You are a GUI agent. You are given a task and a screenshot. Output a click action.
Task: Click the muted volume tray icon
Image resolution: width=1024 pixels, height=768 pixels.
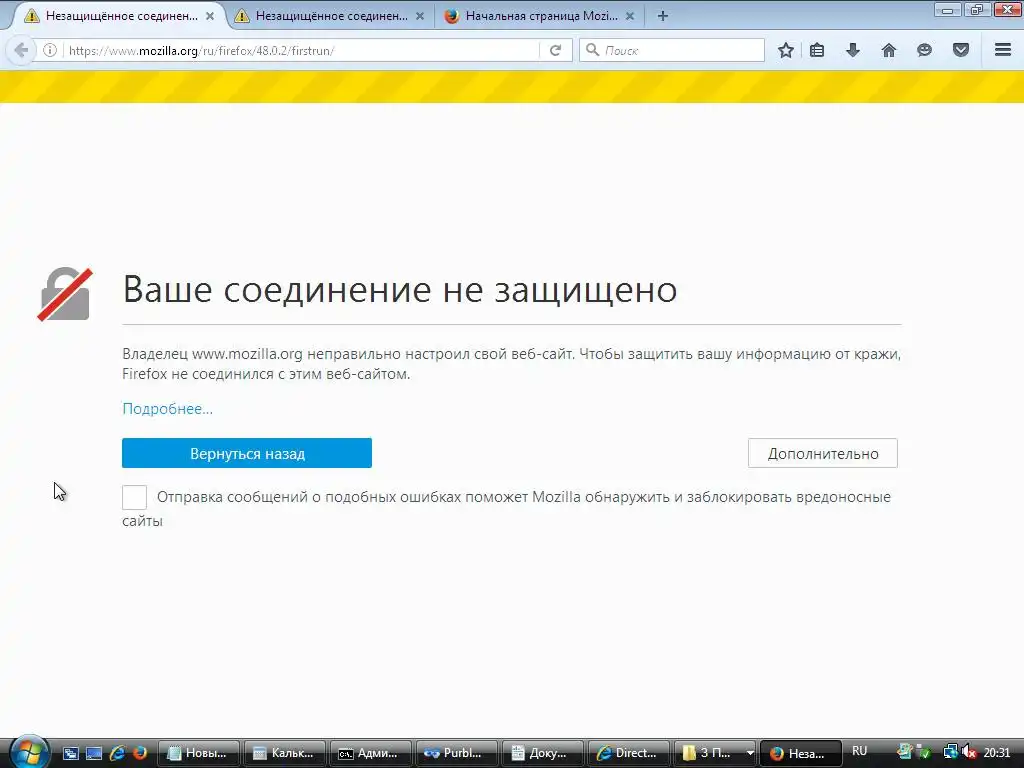point(969,752)
